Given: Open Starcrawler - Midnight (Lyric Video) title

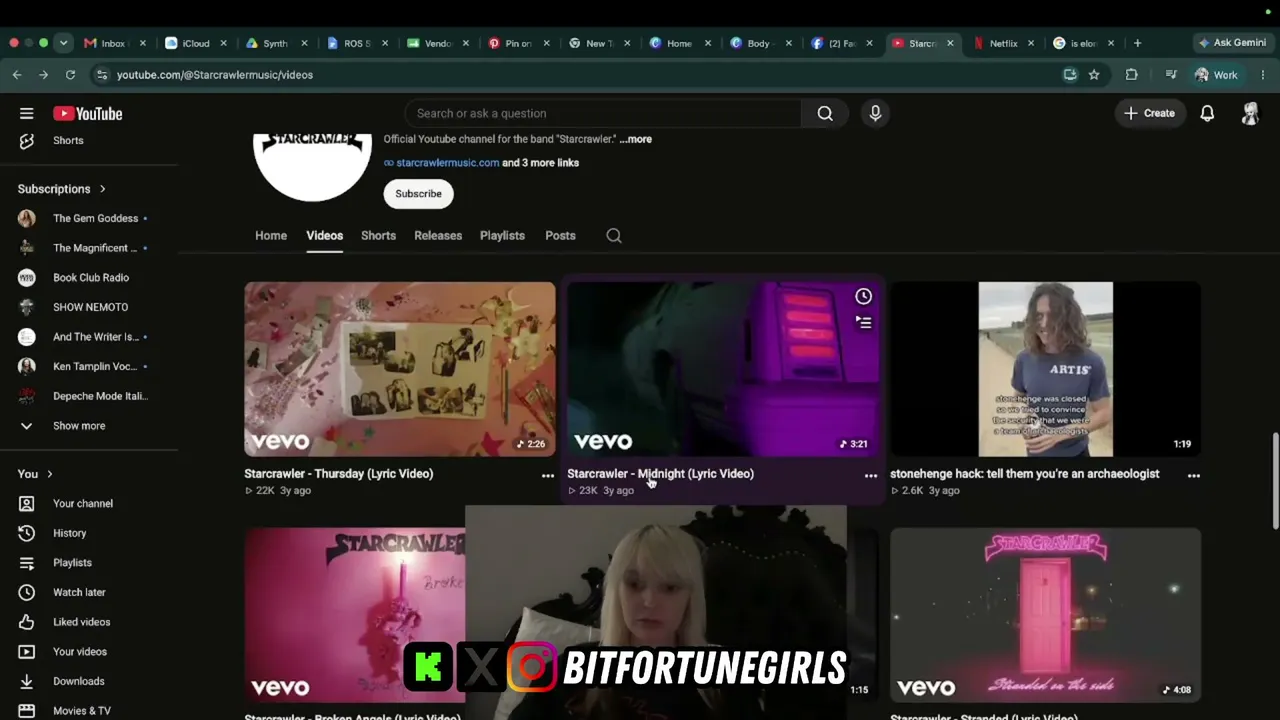Looking at the screenshot, I should coord(661,474).
